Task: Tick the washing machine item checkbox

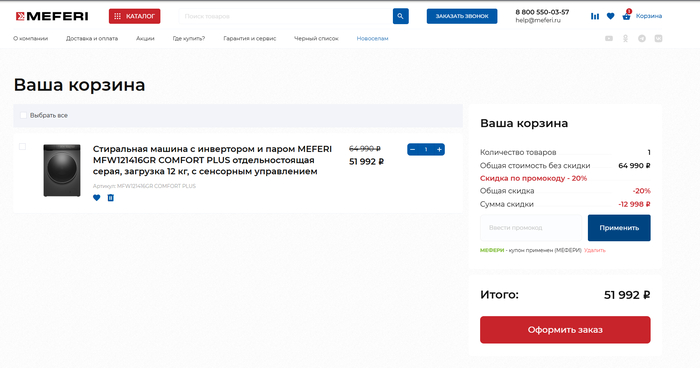Action: (22, 146)
